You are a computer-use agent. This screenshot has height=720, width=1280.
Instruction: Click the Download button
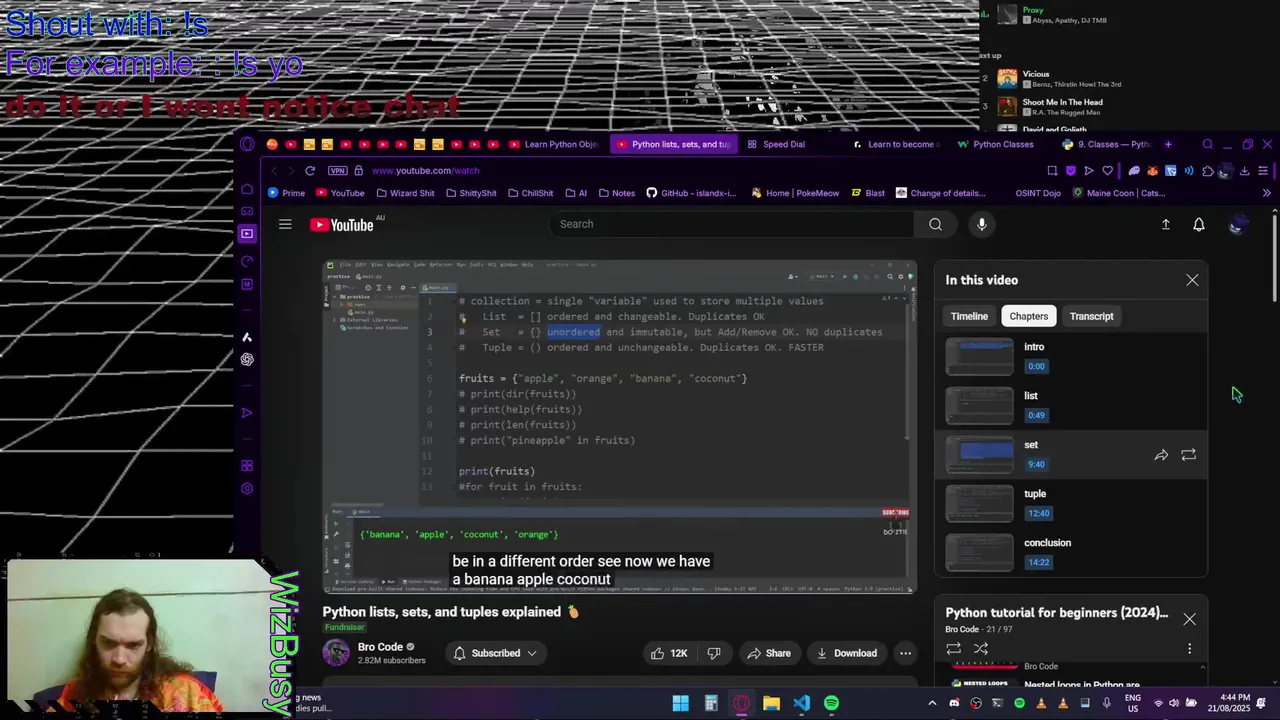[x=846, y=653]
